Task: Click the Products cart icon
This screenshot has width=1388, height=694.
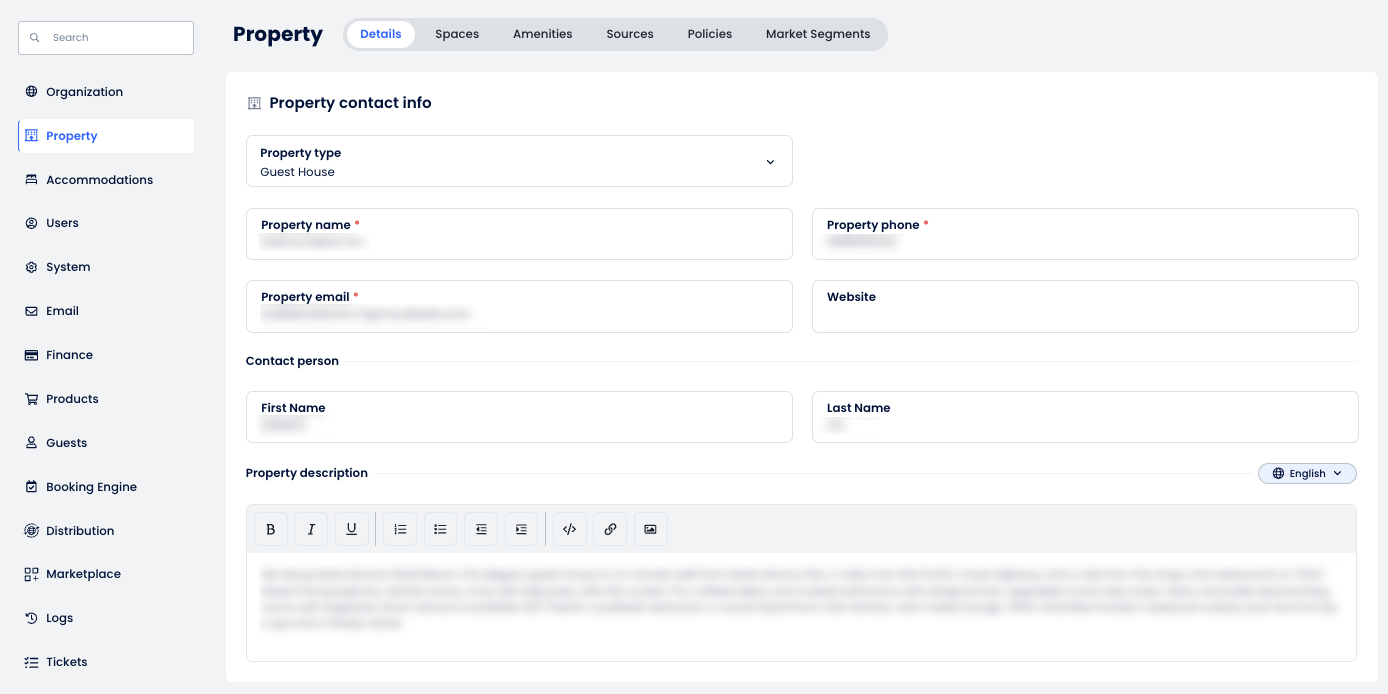Action: [31, 399]
